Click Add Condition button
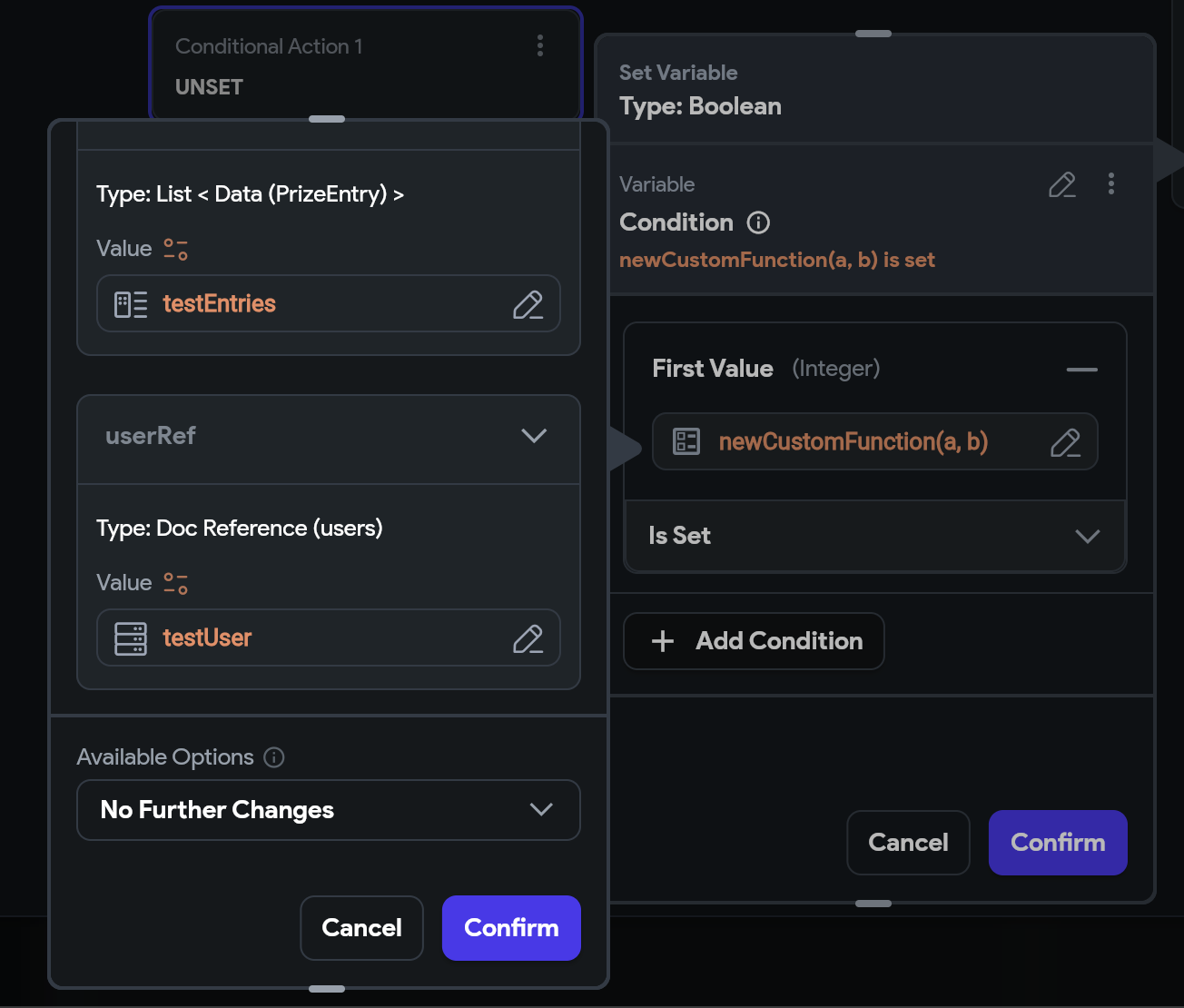 coord(754,641)
